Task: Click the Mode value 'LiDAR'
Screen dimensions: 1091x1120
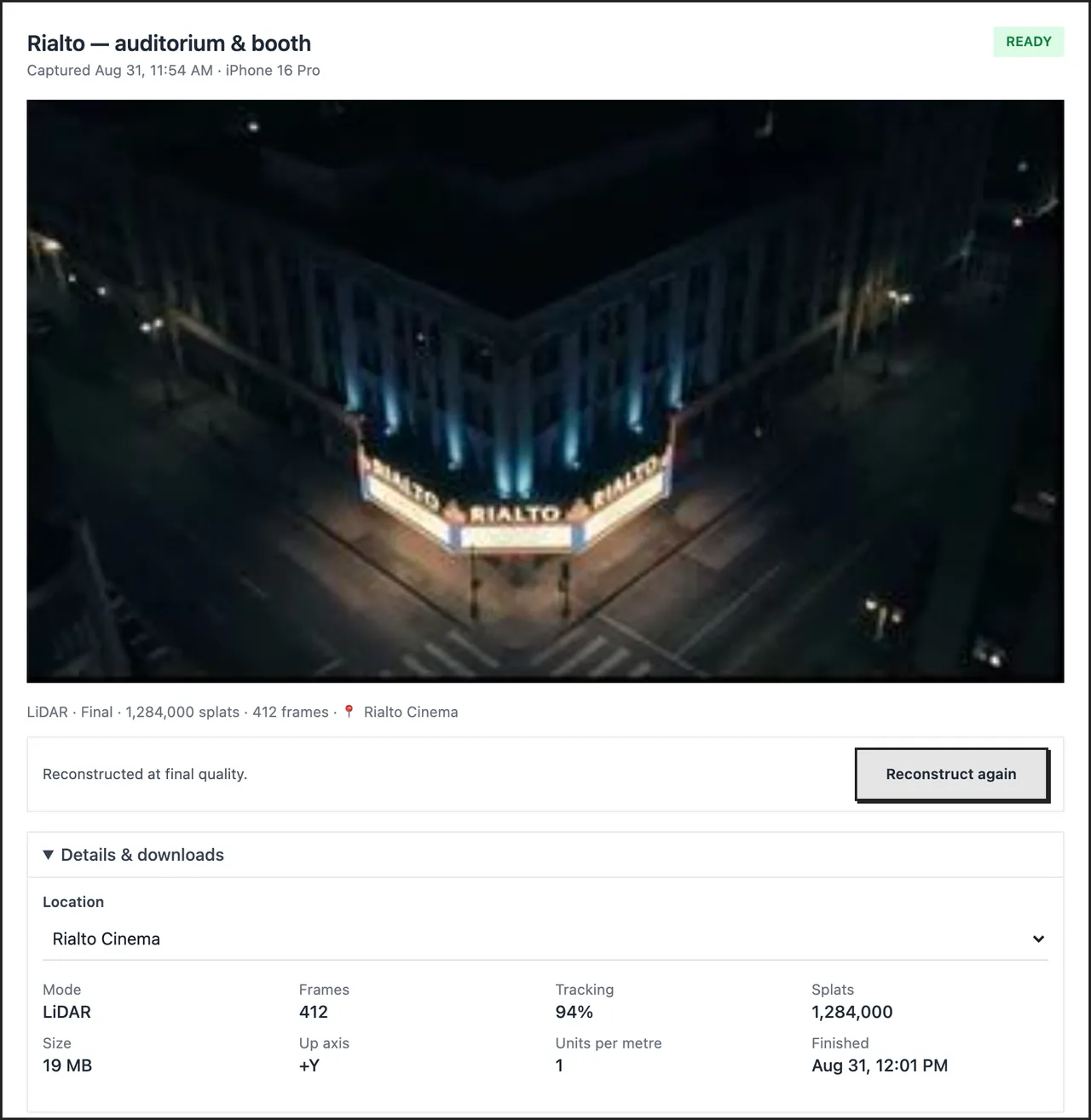Action: (66, 1012)
